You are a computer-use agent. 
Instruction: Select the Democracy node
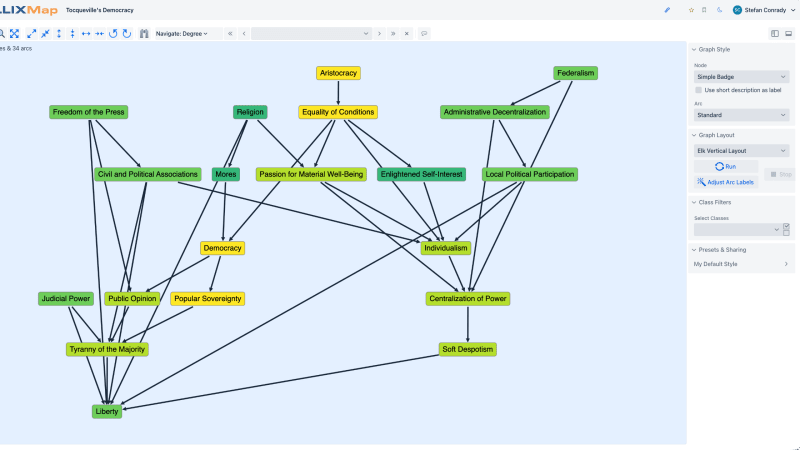coord(222,248)
